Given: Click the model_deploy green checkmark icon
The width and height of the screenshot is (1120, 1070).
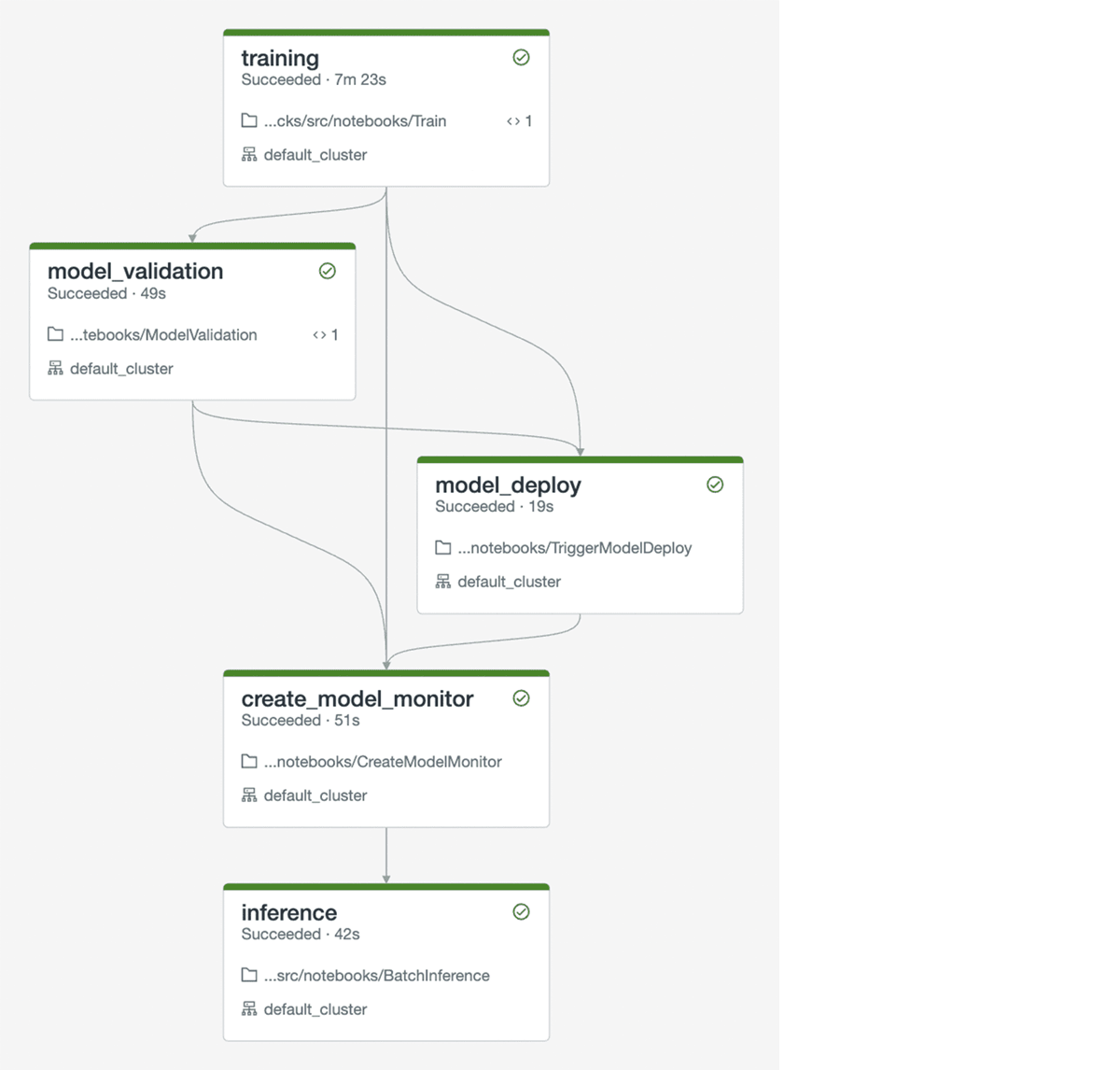Looking at the screenshot, I should (x=715, y=485).
